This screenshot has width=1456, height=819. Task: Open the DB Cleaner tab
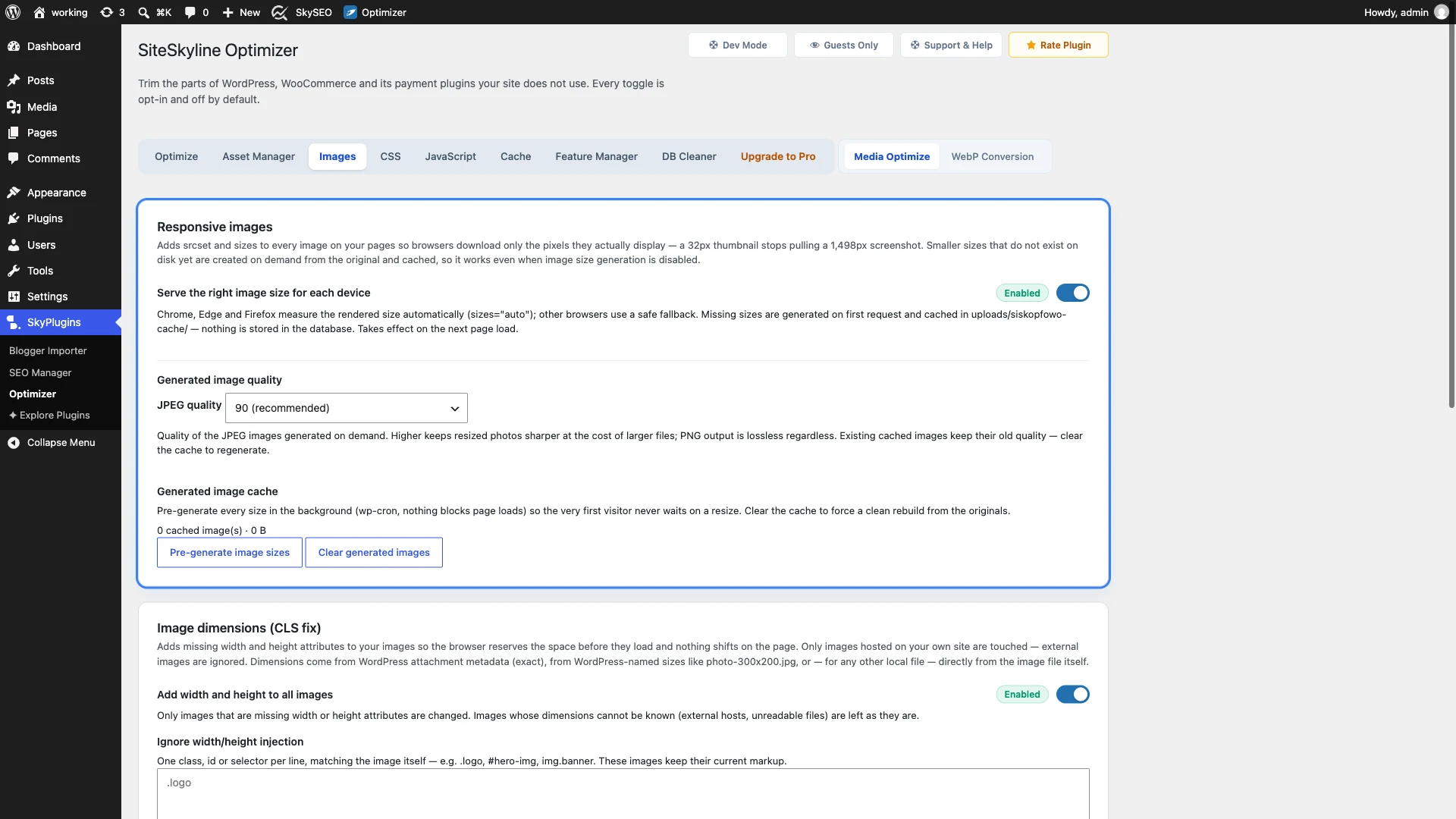coord(689,156)
